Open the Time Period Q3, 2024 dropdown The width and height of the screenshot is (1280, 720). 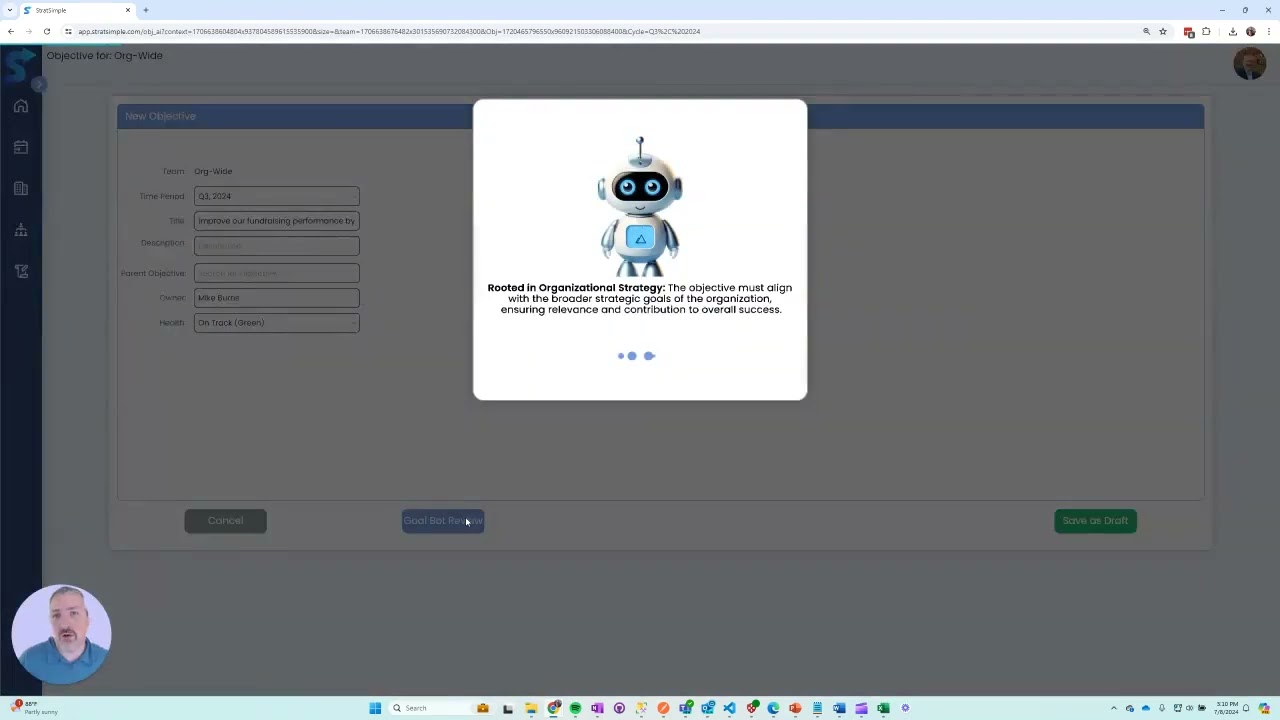(276, 196)
